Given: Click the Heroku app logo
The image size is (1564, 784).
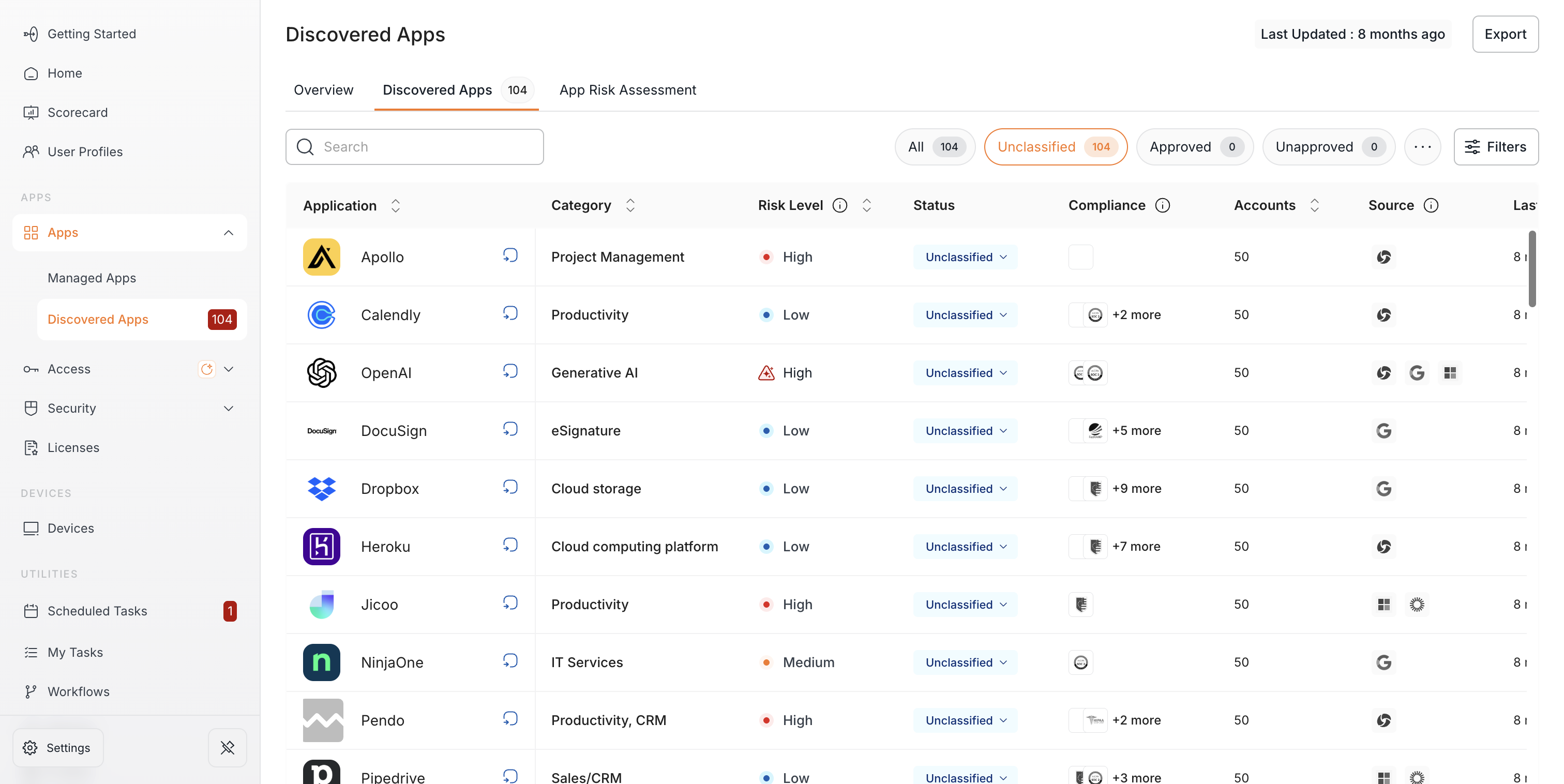Looking at the screenshot, I should [x=322, y=547].
